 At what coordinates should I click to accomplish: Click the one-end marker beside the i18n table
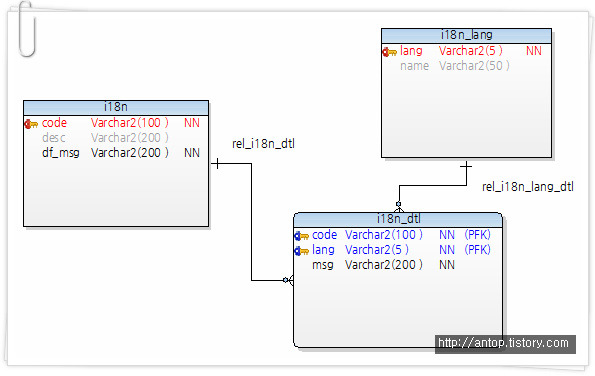tap(217, 164)
